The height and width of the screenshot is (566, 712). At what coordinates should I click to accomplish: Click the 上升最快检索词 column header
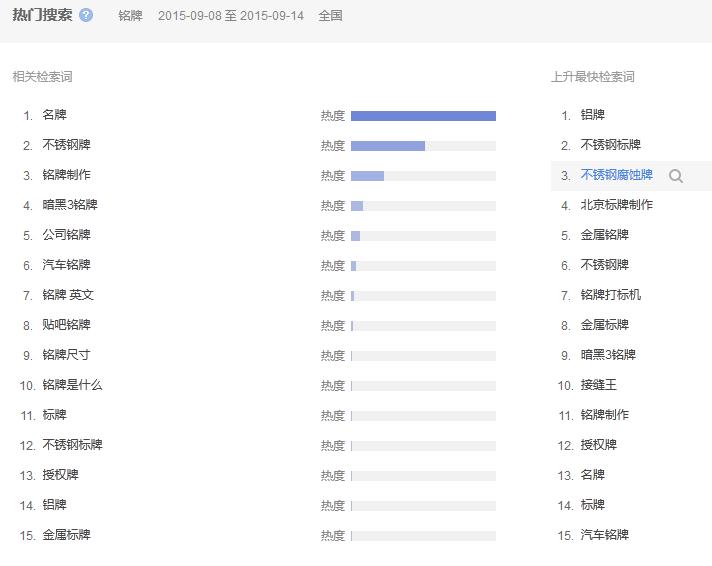coord(592,77)
